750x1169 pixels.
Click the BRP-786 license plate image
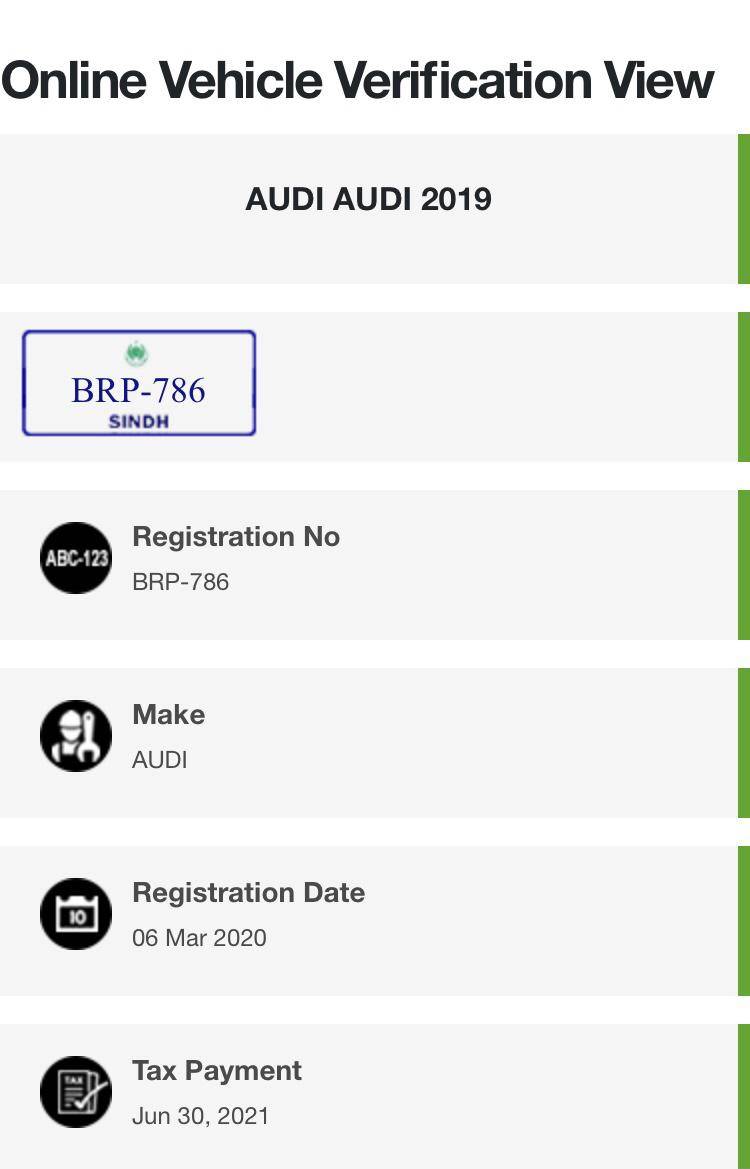pos(139,383)
